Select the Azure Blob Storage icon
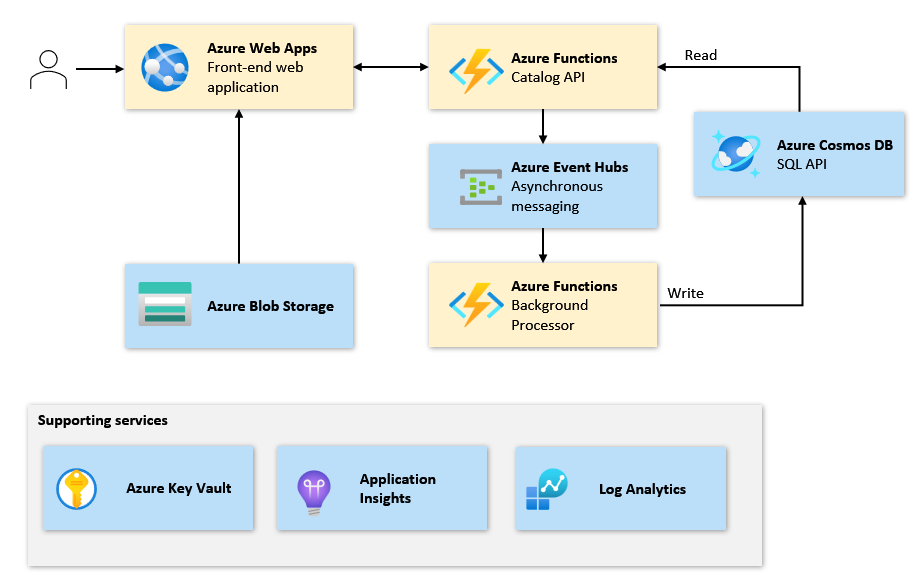Screen dimensions: 915x575 coord(165,304)
